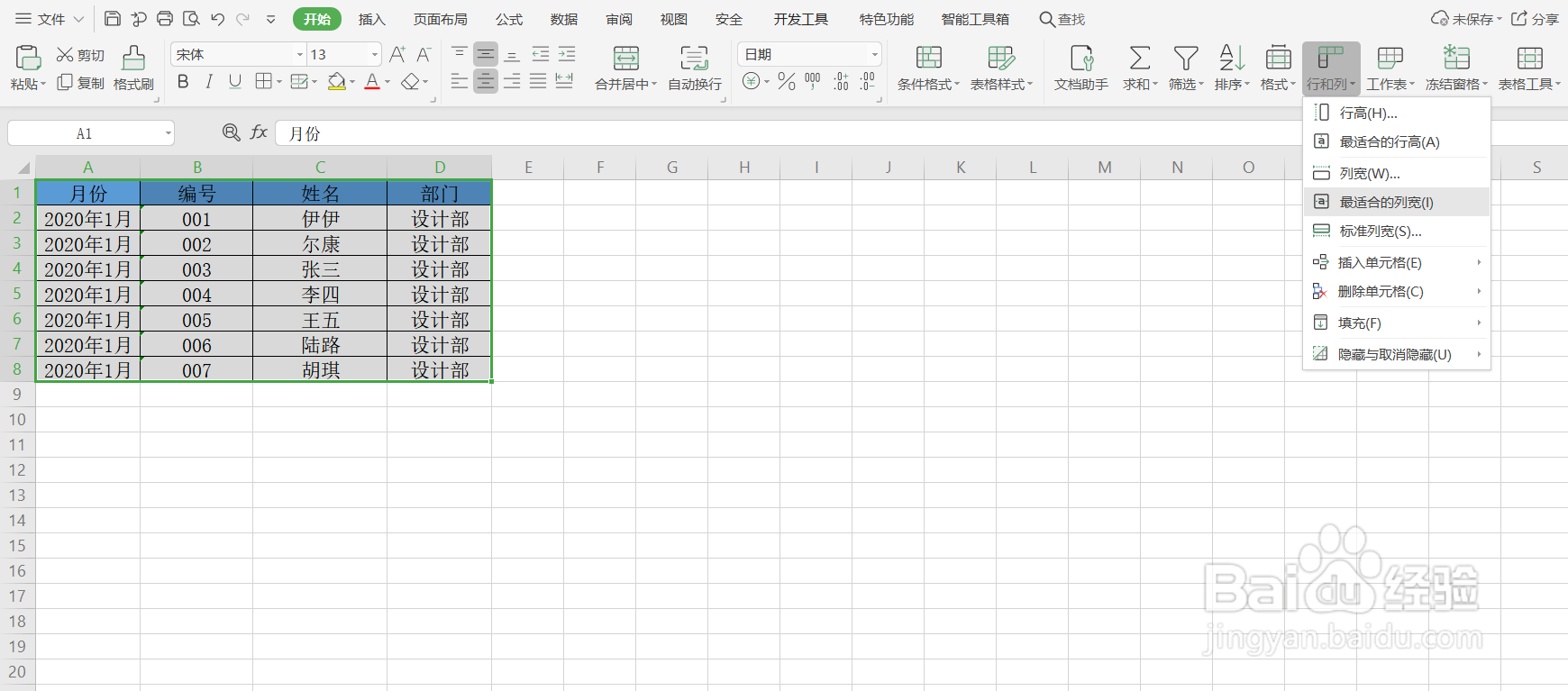This screenshot has width=1568, height=691.
Task: Click the 求和 Sum sigma icon
Action: (1140, 58)
